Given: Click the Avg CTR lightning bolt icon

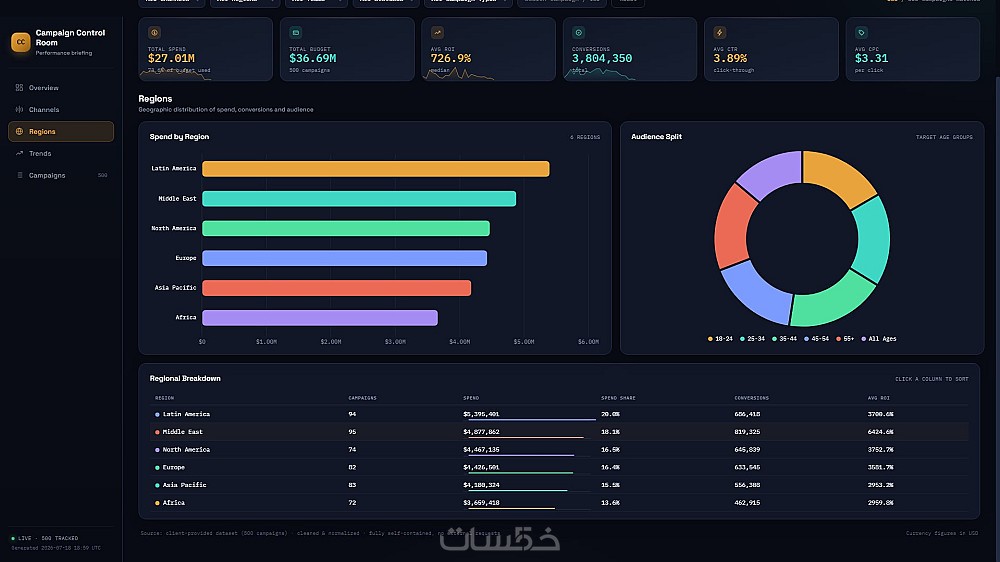Looking at the screenshot, I should [x=719, y=33].
